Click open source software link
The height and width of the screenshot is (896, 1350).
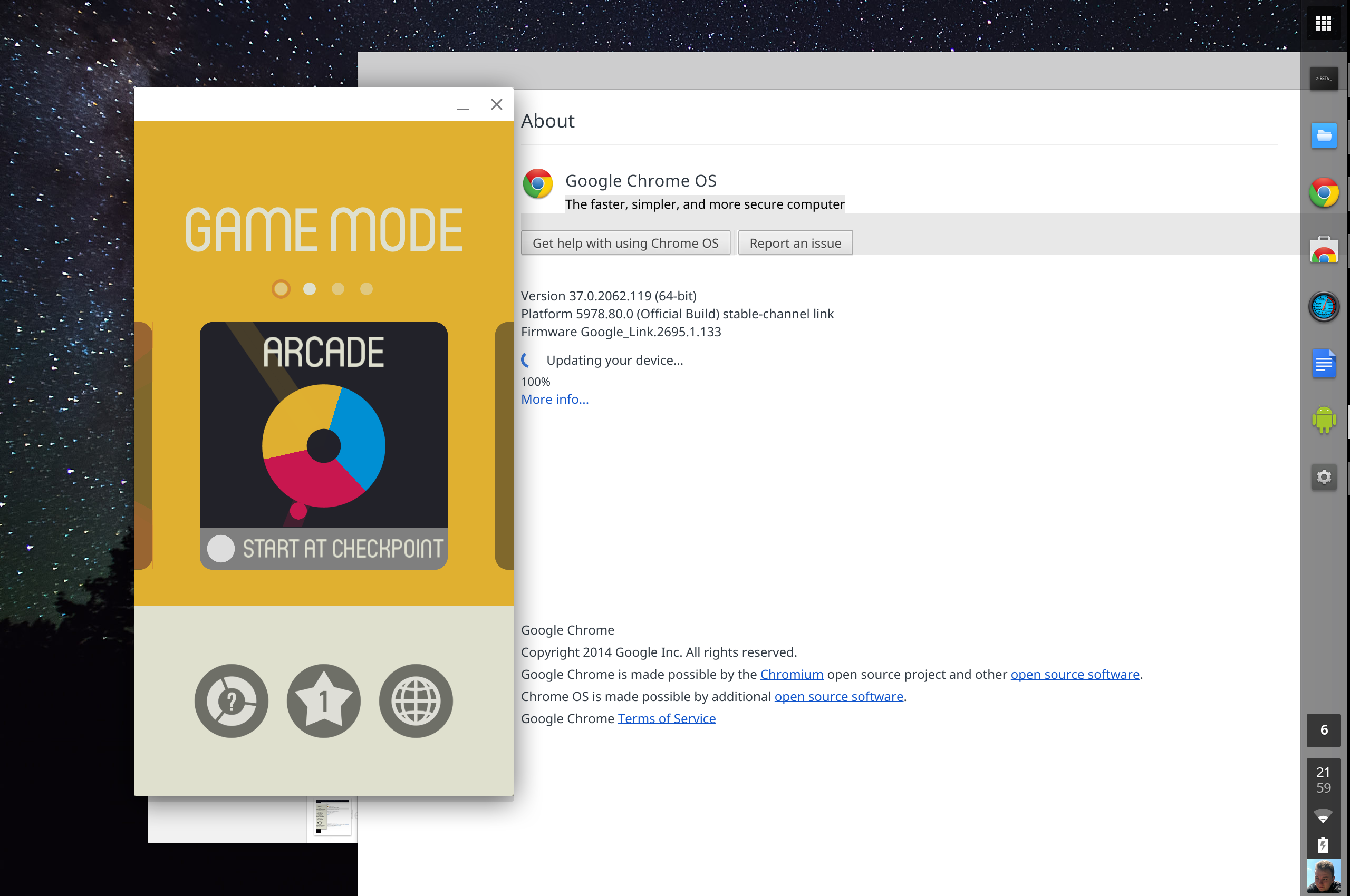(1075, 674)
